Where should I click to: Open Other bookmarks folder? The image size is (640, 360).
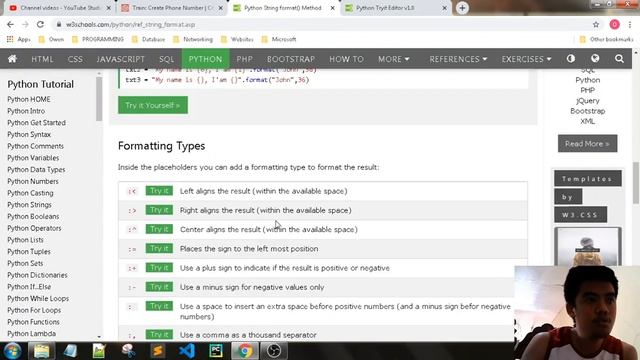coord(607,40)
